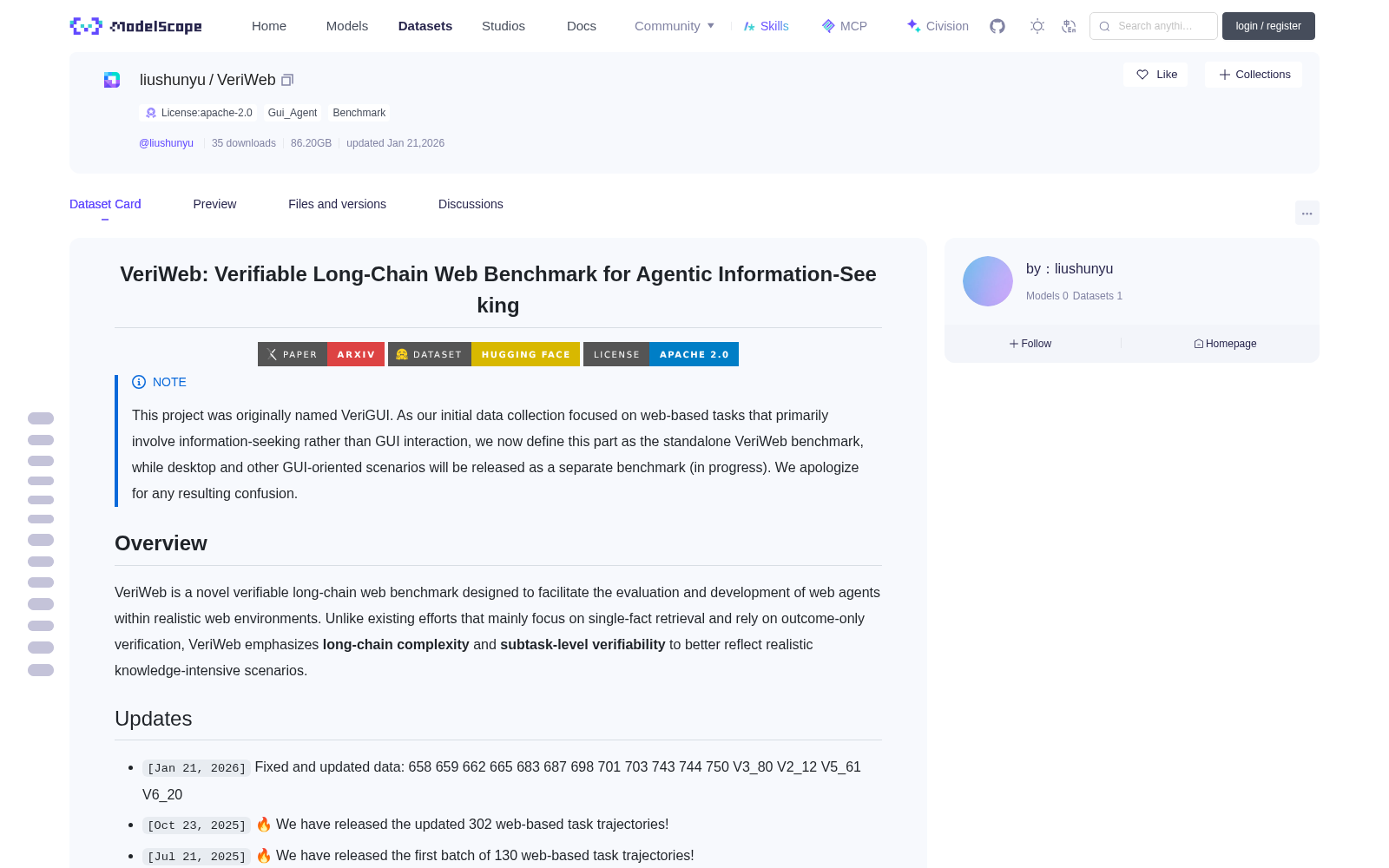Go to Studios in the navigation
Viewport: 1389px width, 868px height.
coord(504,26)
